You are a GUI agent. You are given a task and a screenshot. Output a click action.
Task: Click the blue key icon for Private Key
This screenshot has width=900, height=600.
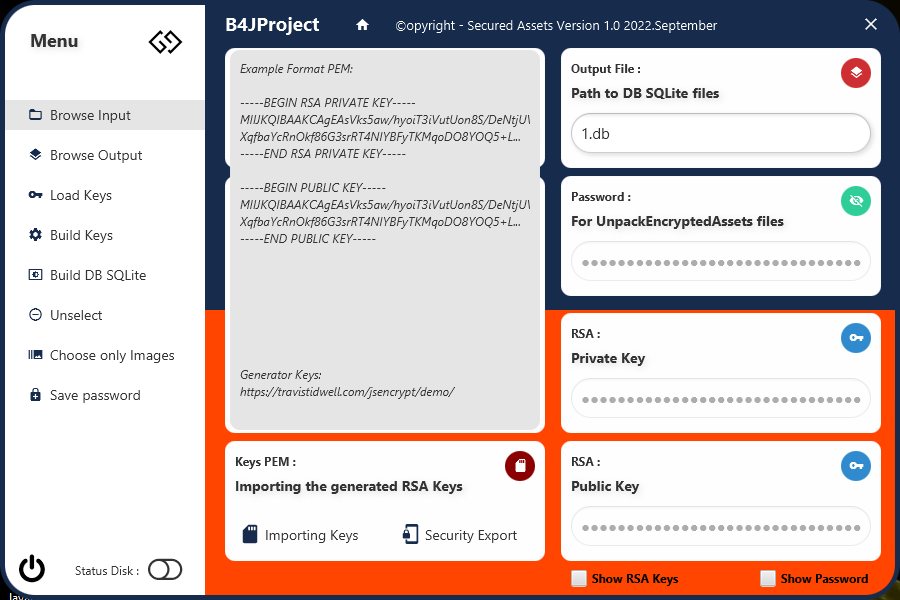tap(856, 338)
